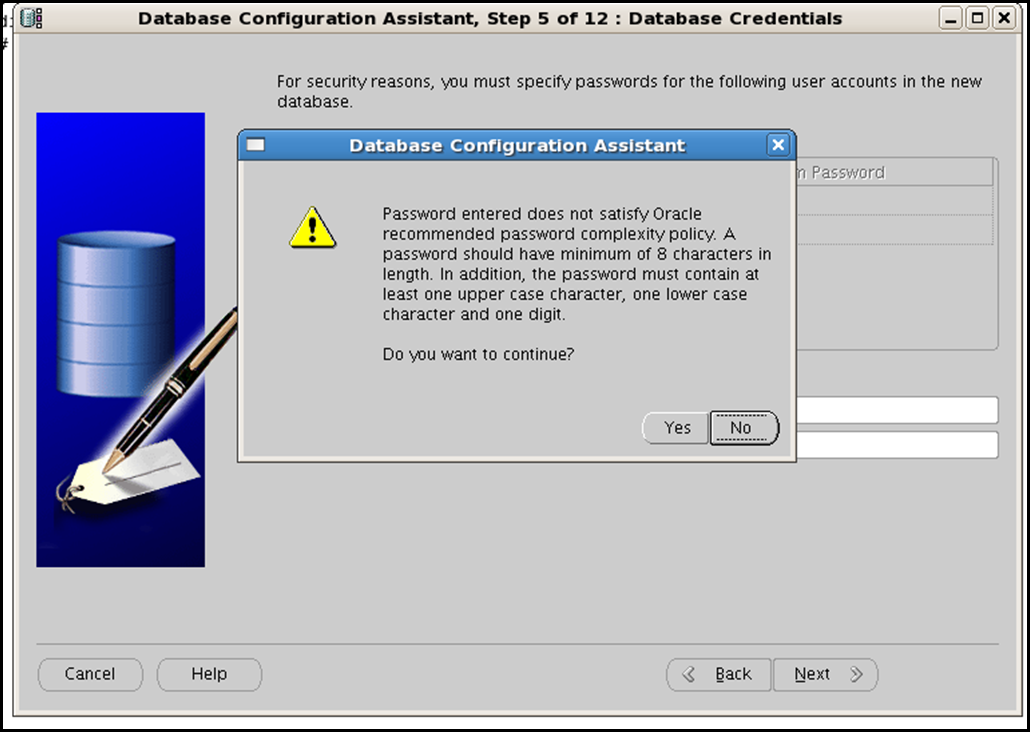Click the yellow warning triangle icon
The image size is (1030, 732).
click(313, 227)
